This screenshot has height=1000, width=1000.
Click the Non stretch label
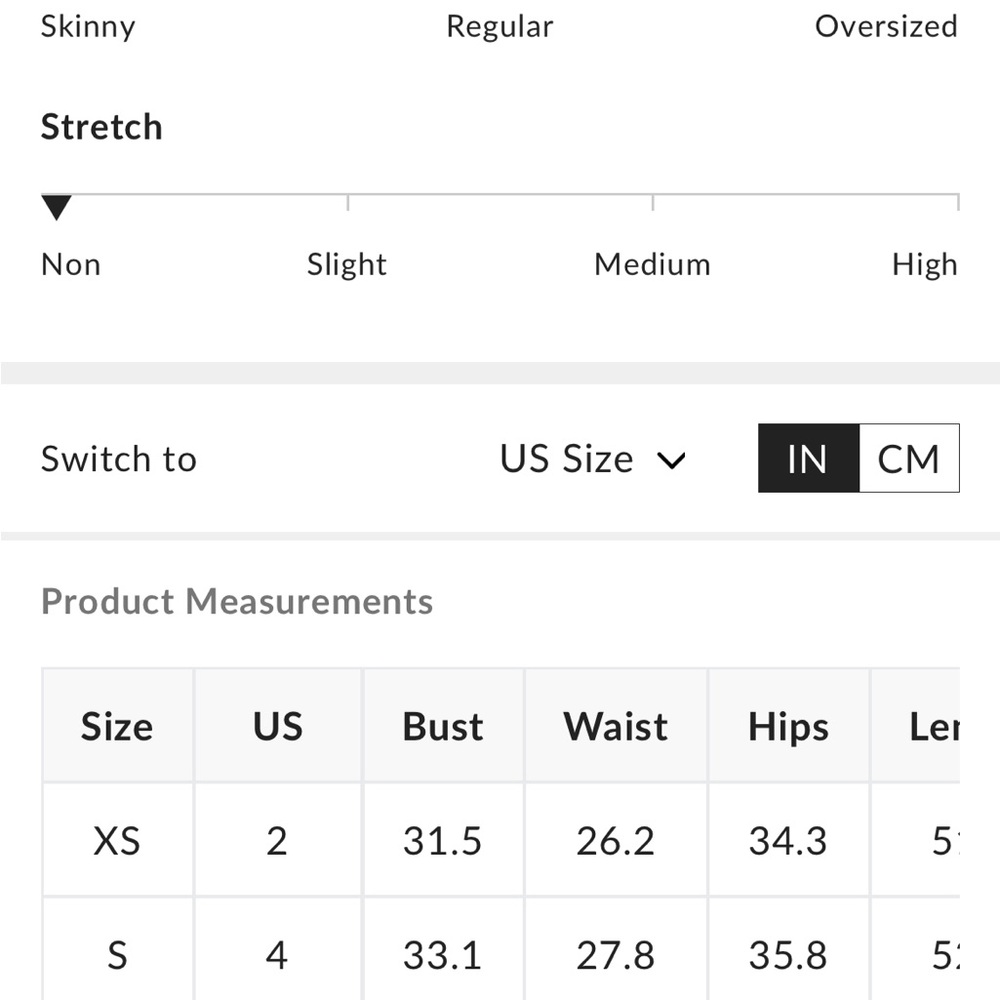point(71,265)
